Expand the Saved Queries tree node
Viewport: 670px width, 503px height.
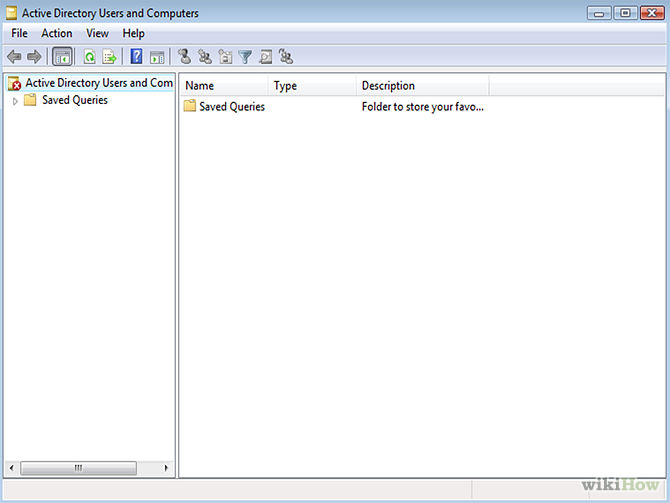15,101
